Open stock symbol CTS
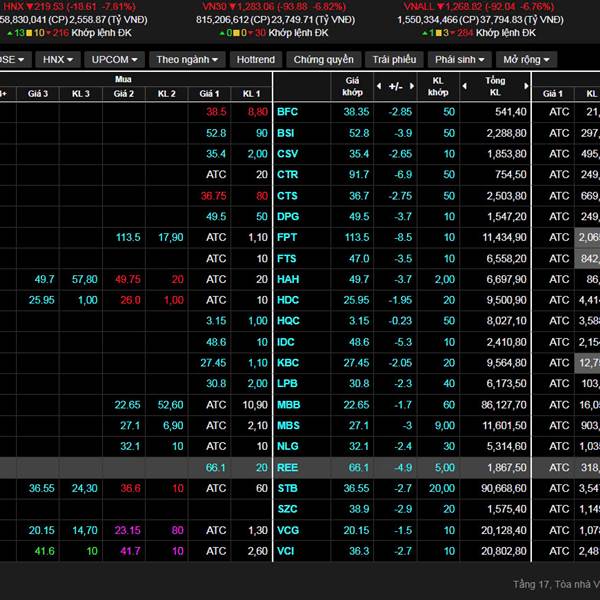Viewport: 600px width, 600px height. [x=287, y=196]
